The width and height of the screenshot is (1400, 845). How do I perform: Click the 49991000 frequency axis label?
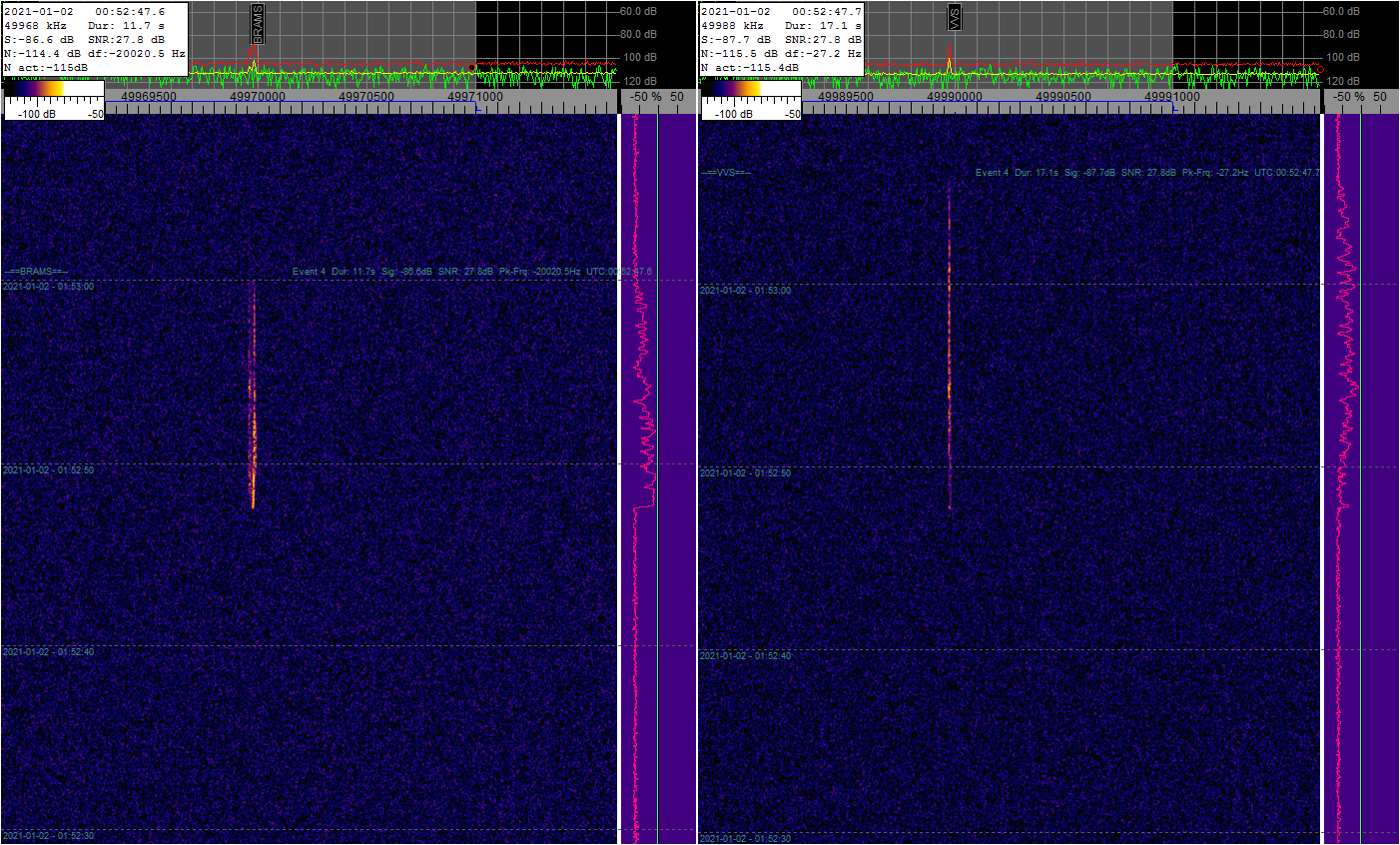[1171, 97]
